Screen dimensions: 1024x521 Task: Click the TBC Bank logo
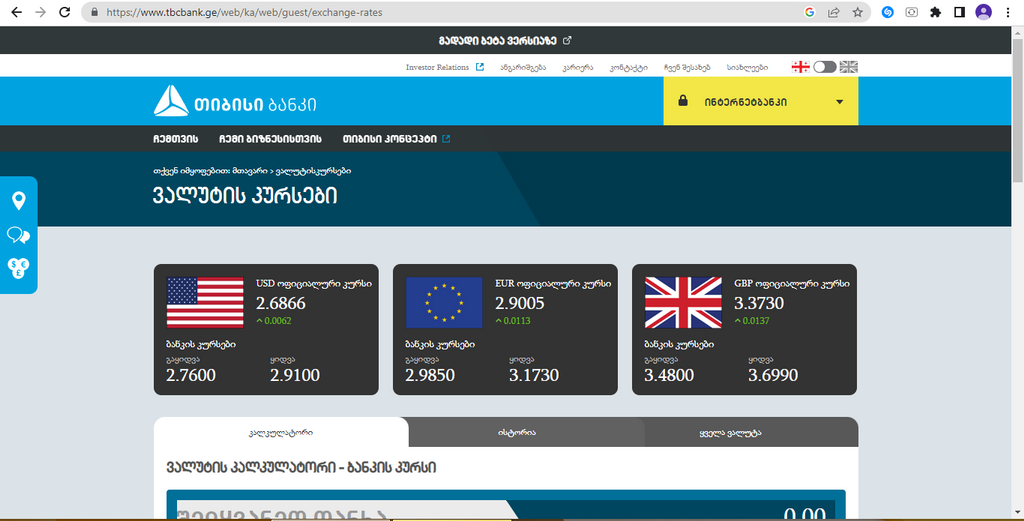click(235, 101)
